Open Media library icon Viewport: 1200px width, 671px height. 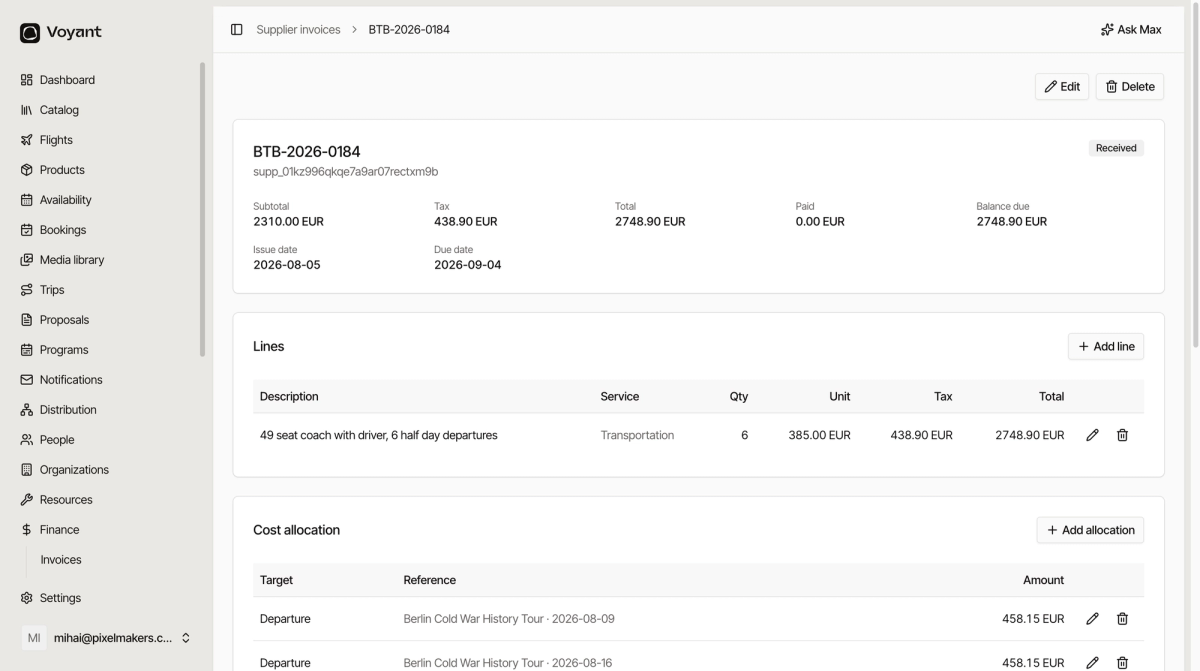27,260
